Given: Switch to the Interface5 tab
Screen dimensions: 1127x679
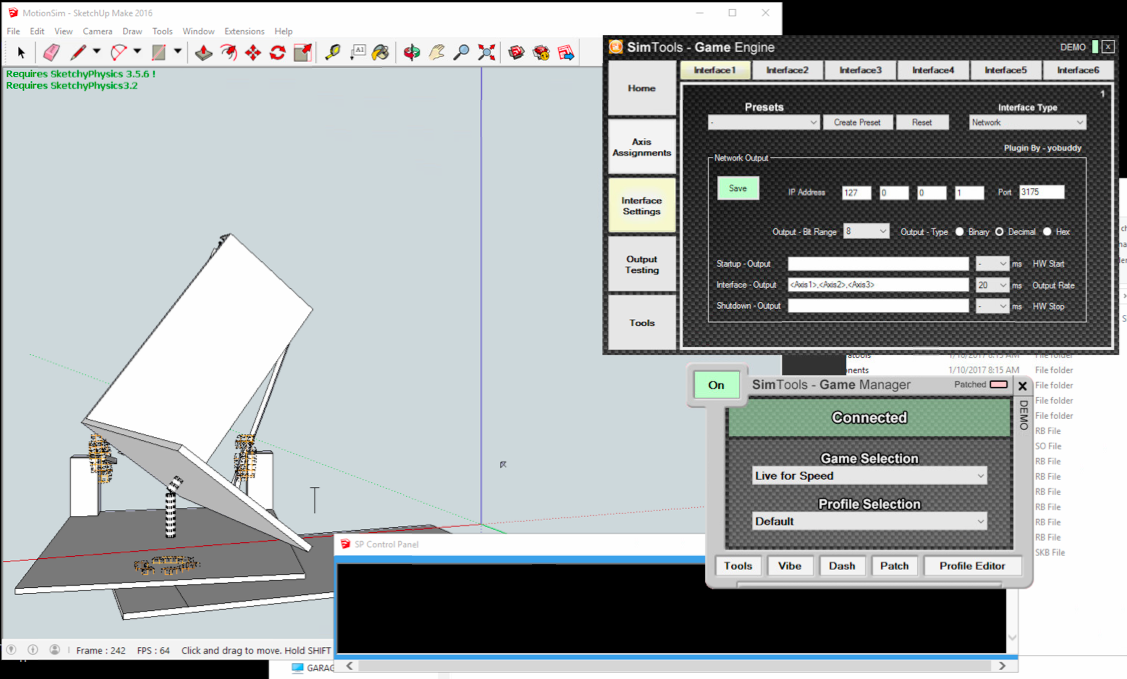Looking at the screenshot, I should tap(1006, 70).
